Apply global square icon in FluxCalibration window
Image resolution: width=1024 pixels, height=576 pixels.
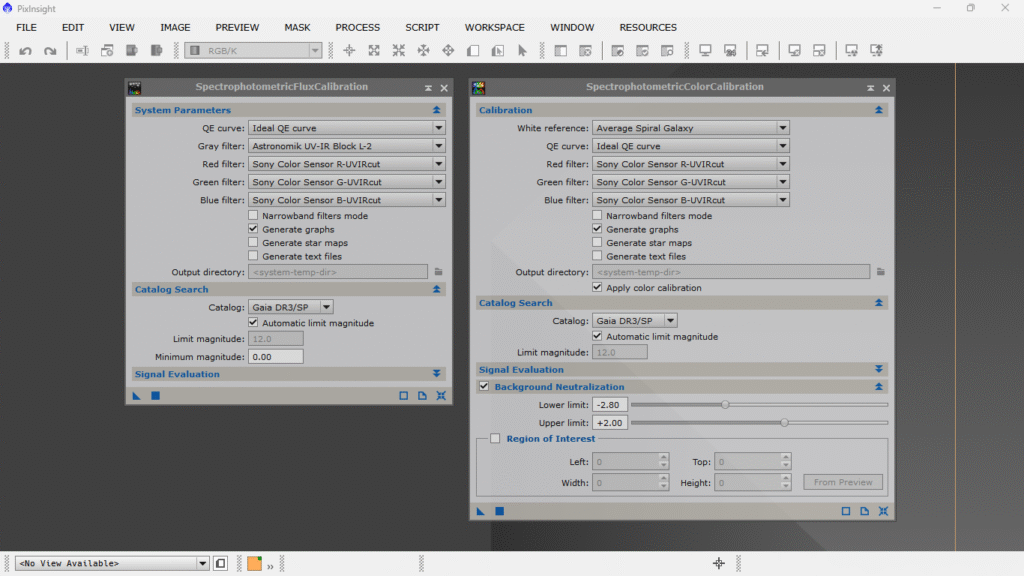[155, 396]
